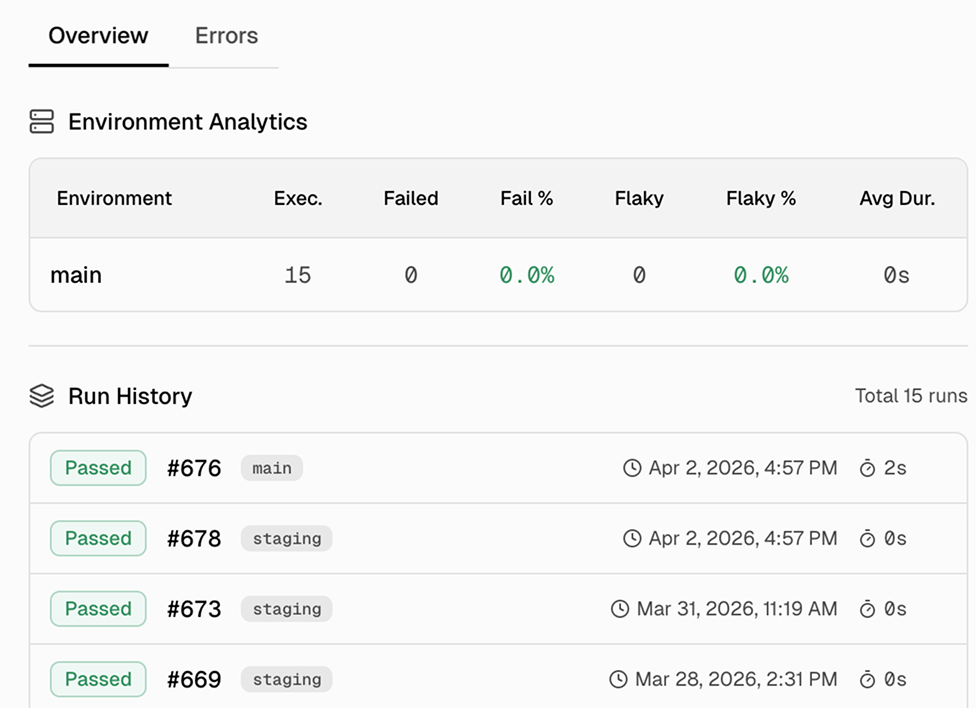Click the stopwatch icon next to 2s

867,468
